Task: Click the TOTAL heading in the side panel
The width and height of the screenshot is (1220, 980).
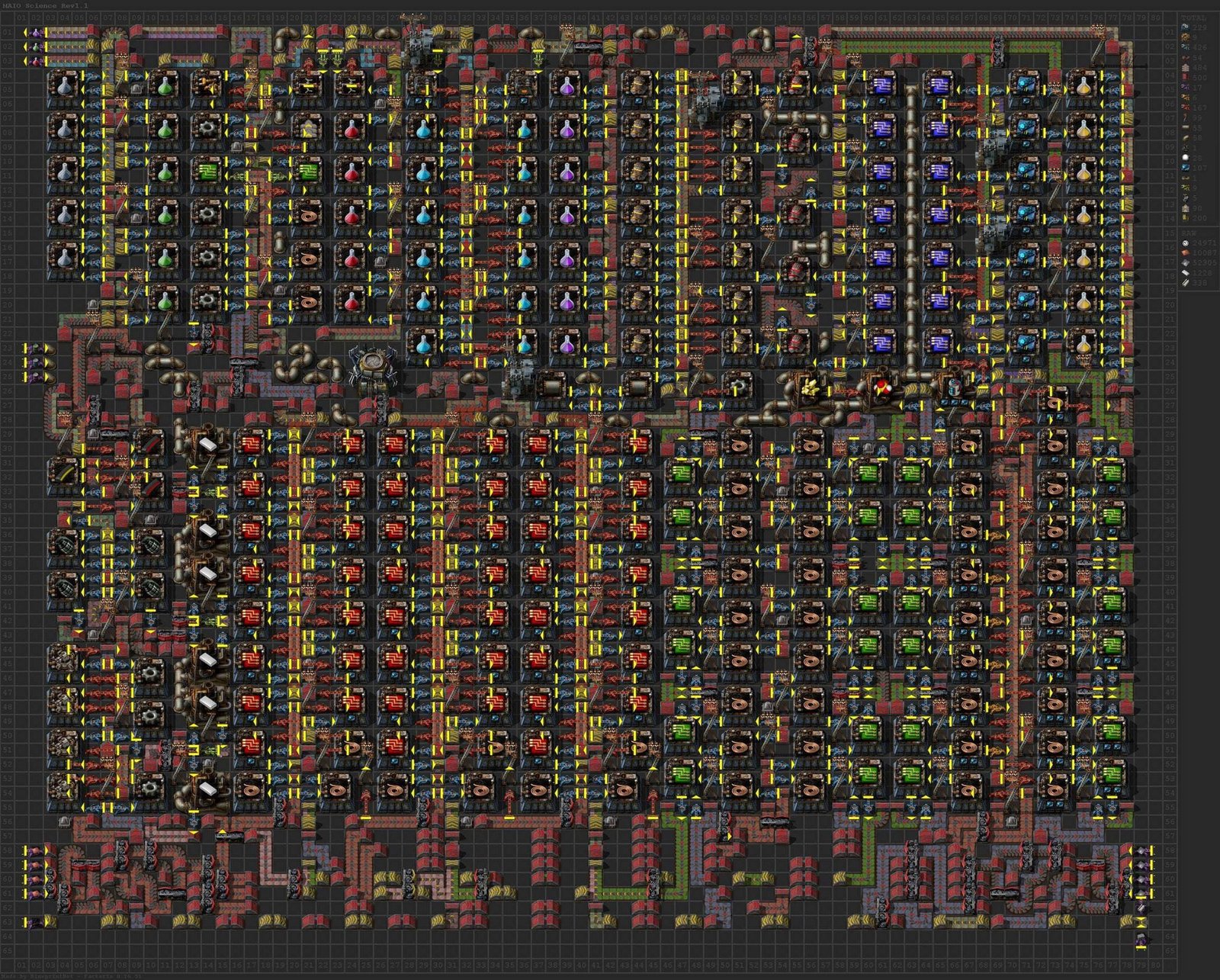Action: pyautogui.click(x=1194, y=18)
